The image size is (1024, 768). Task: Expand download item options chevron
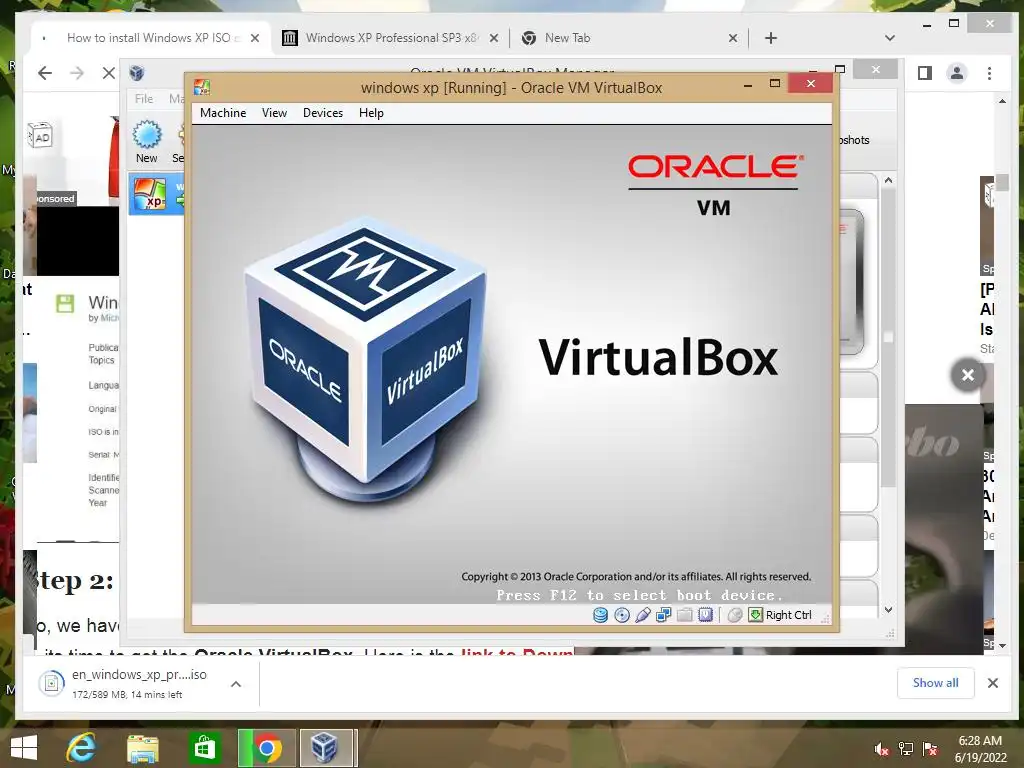click(236, 684)
